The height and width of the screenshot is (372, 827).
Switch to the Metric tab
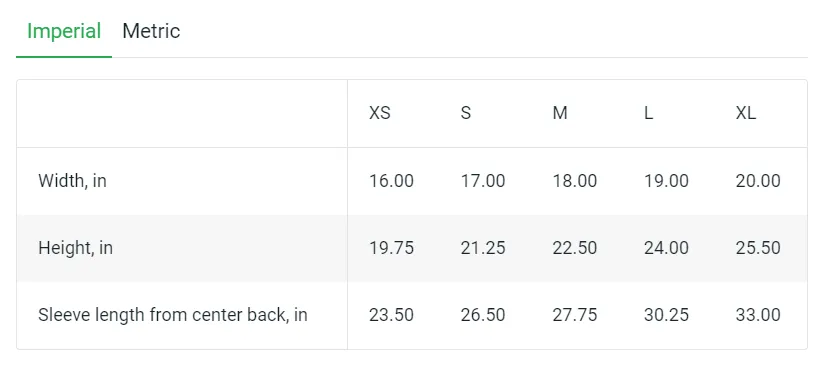click(151, 31)
